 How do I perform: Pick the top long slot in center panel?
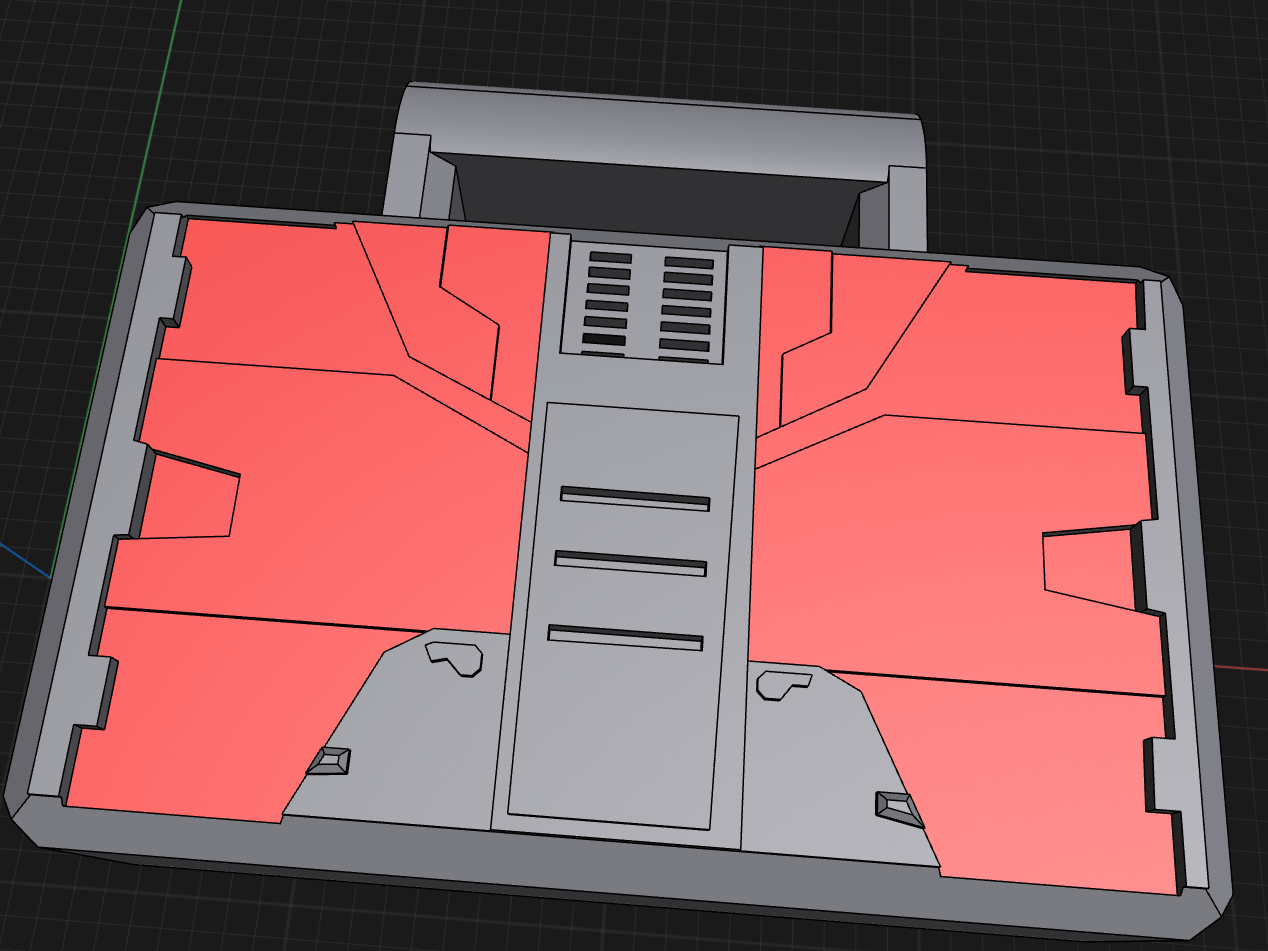point(635,498)
